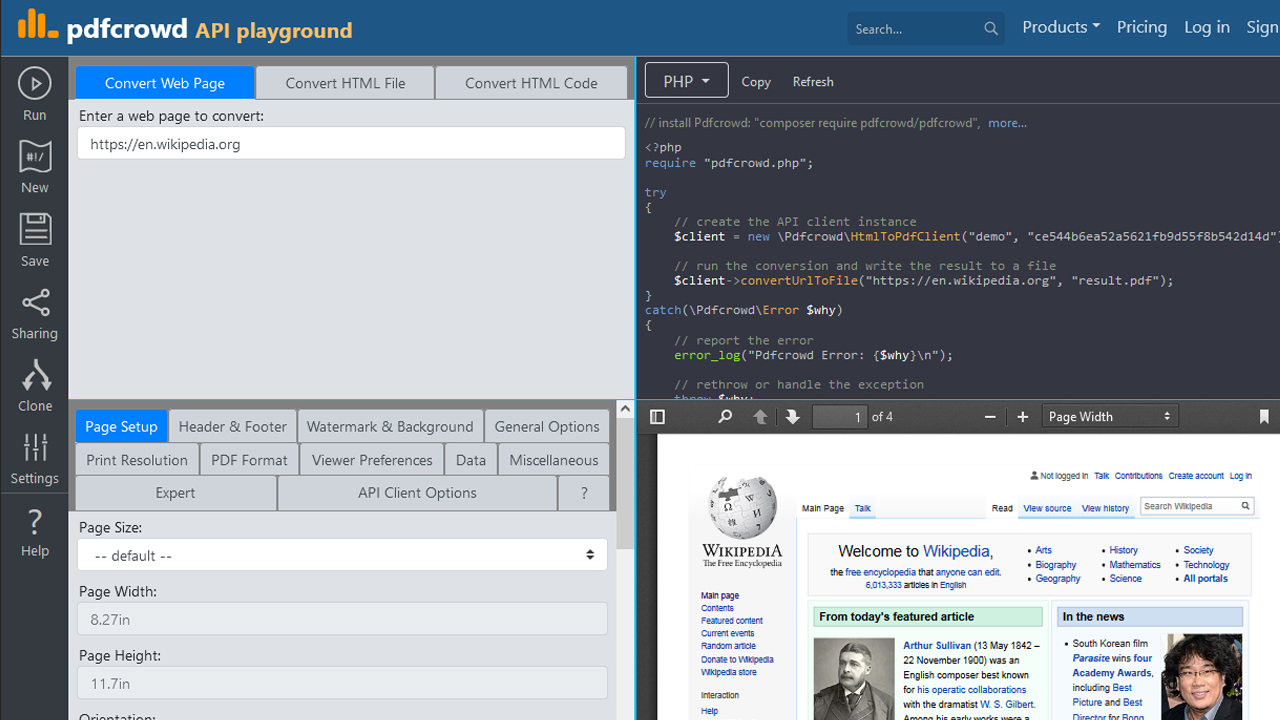The width and height of the screenshot is (1280, 720).
Task: Open the General Options tab
Action: (547, 426)
